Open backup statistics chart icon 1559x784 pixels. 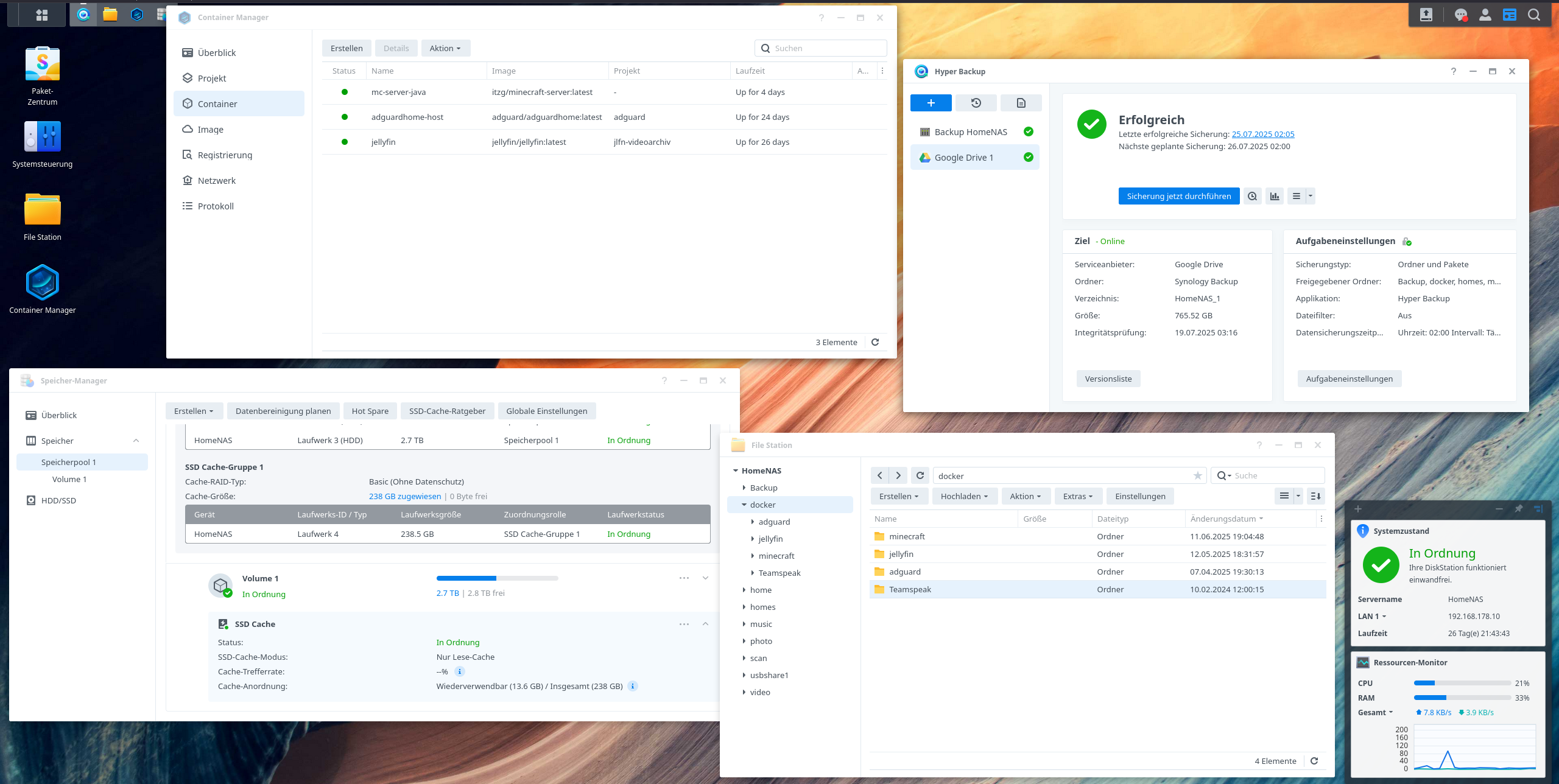(x=1274, y=196)
